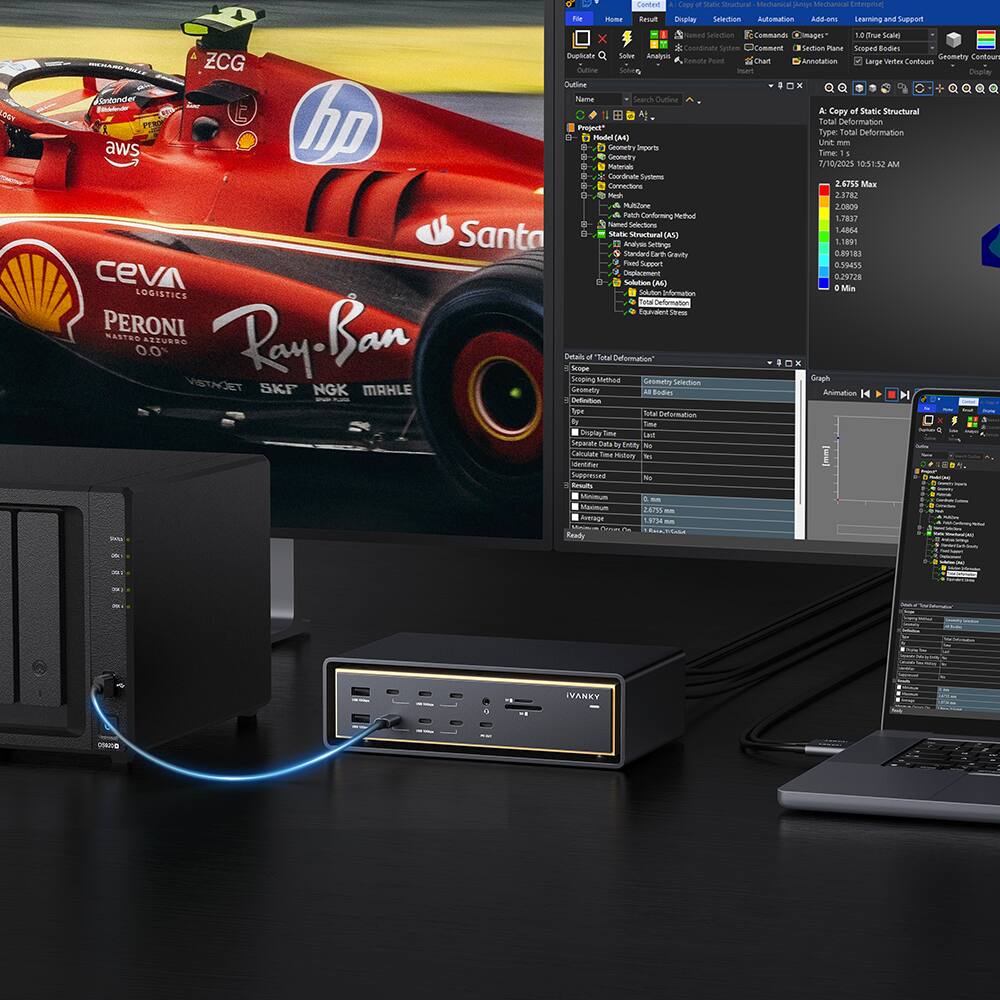Expand the Materials tree node
Screen dimensions: 1000x1000
(x=584, y=166)
